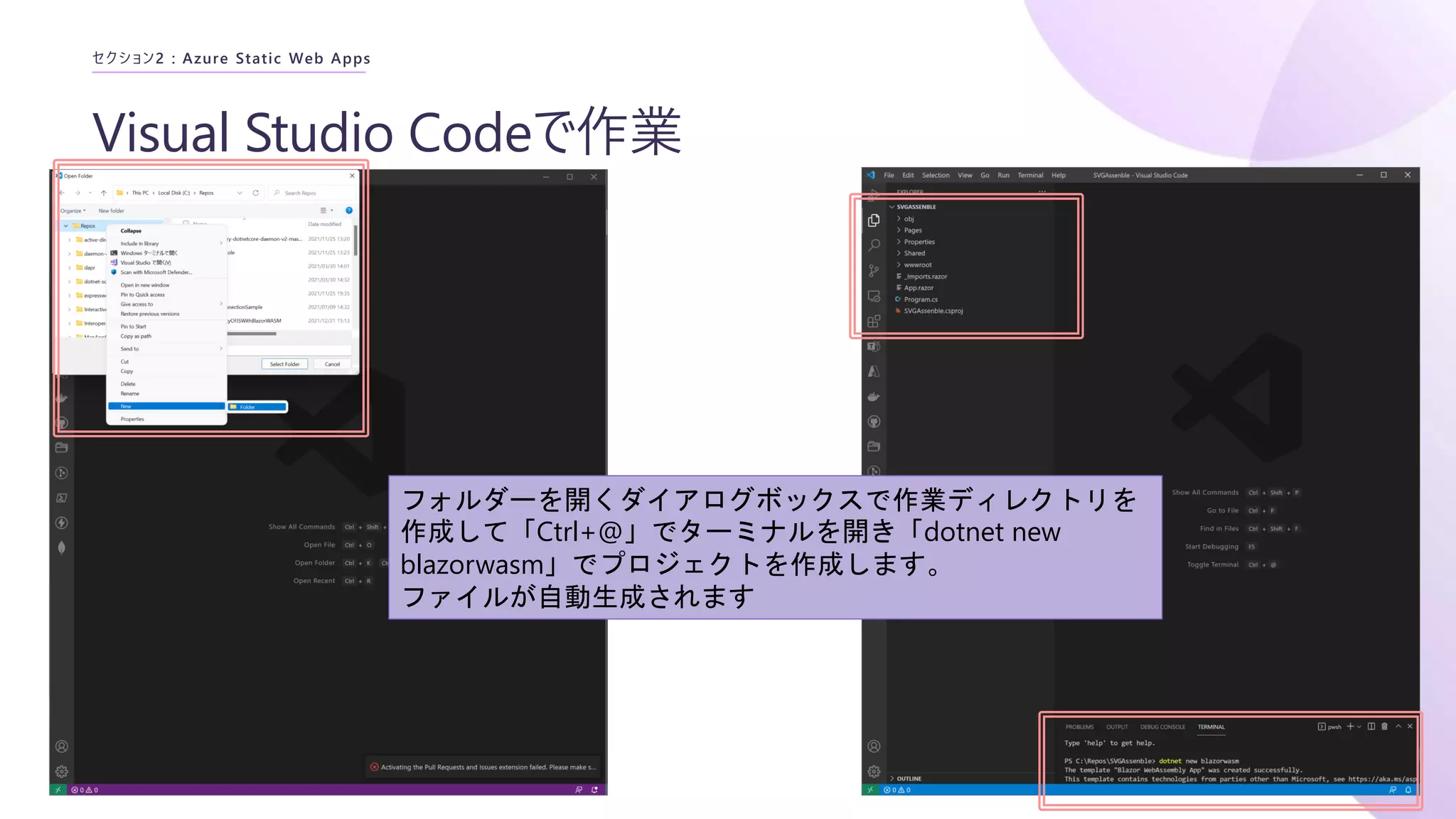Open the Extensions view icon
The height and width of the screenshot is (819, 1456).
(874, 321)
